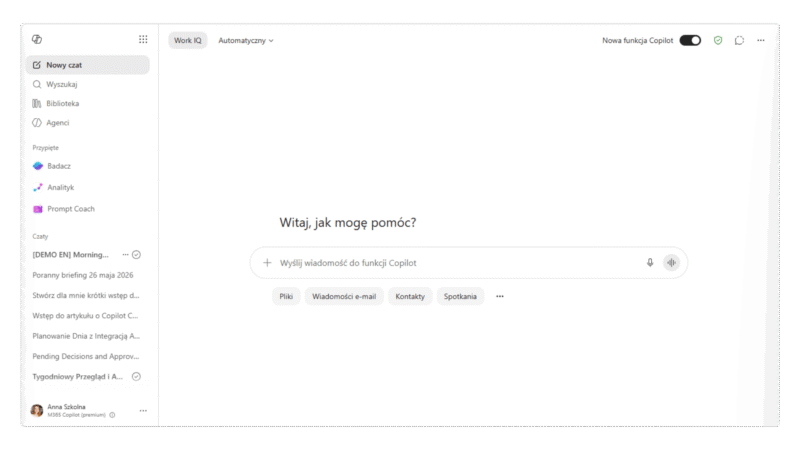This screenshot has height=450, width=800.
Task: Click the voice waveform icon
Action: pos(671,263)
